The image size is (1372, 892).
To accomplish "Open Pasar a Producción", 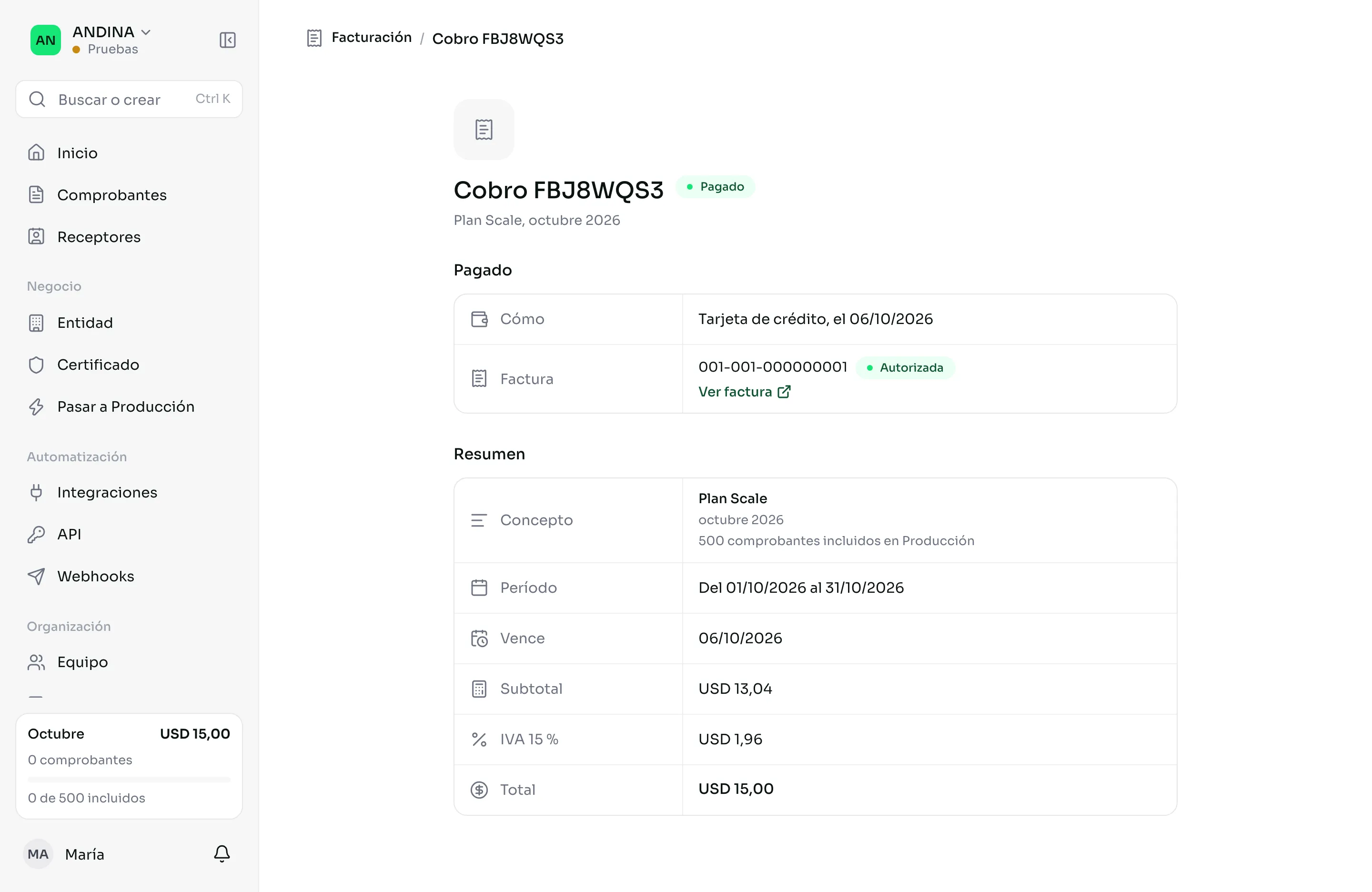I will point(129,406).
